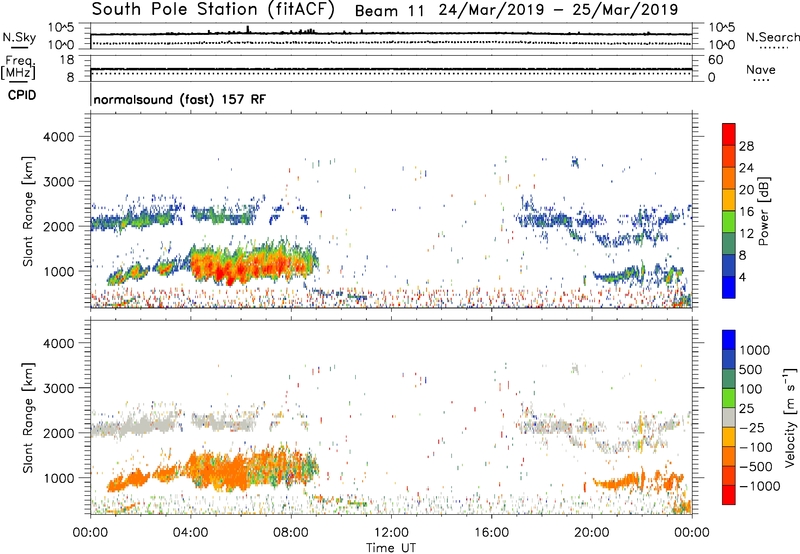This screenshot has width=800, height=554.
Task: Click the orange velocity echo patch near 21:00
Action: click(x=620, y=481)
